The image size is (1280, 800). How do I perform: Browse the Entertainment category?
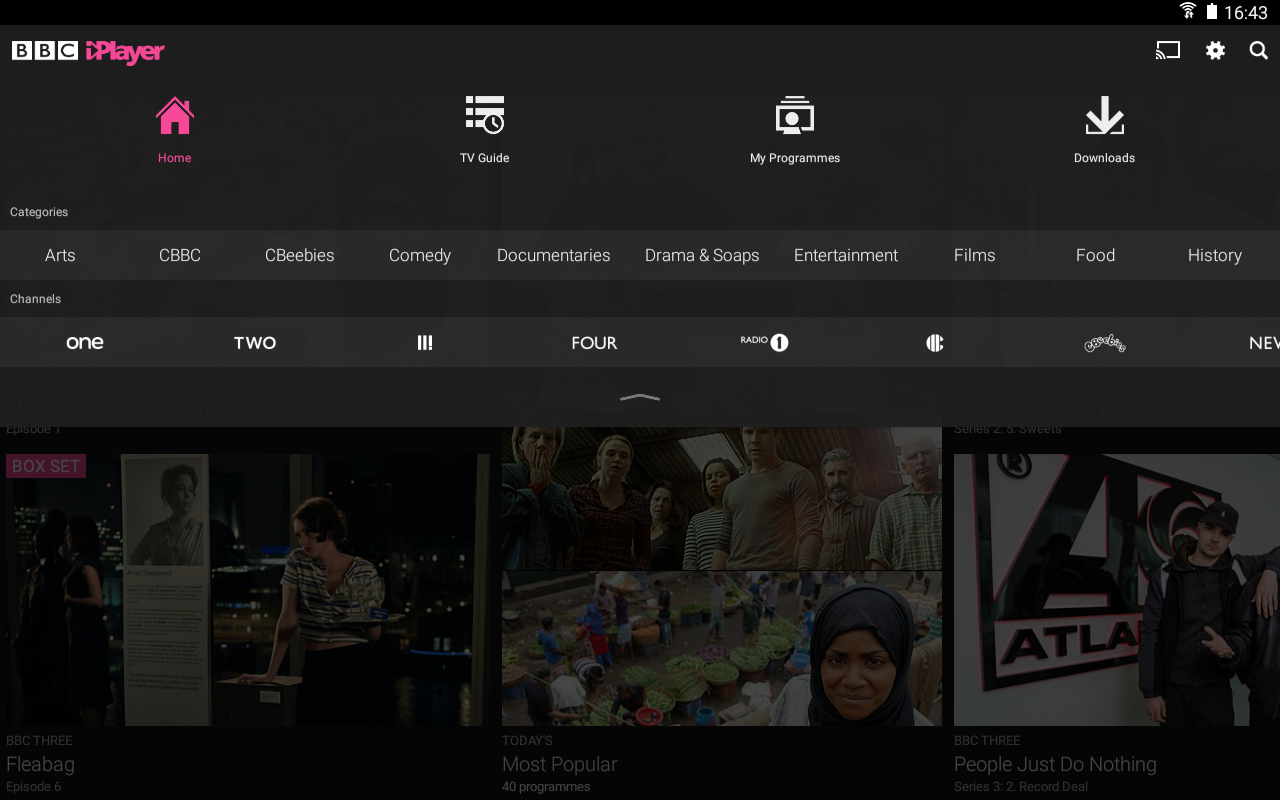[846, 255]
